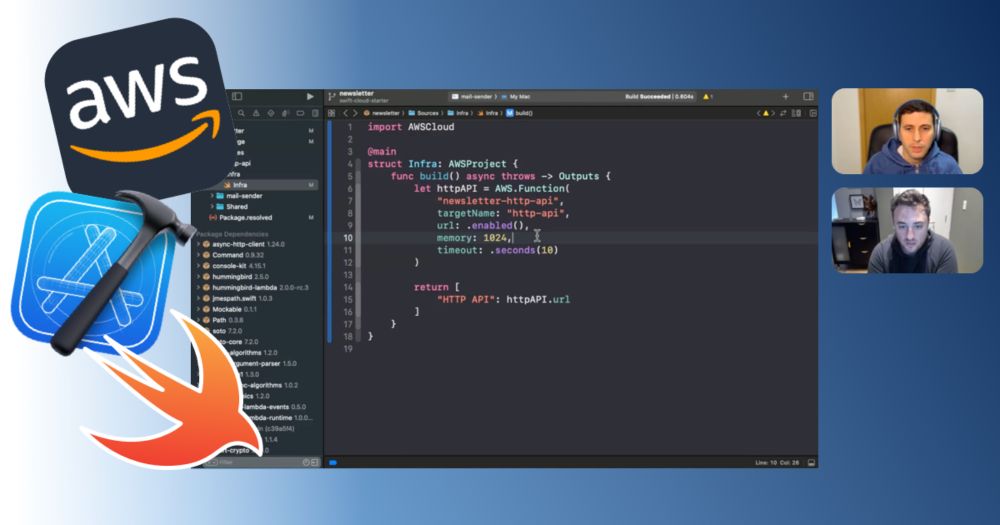Click the build() breadcrumb item
This screenshot has height=525, width=1000.
point(520,113)
